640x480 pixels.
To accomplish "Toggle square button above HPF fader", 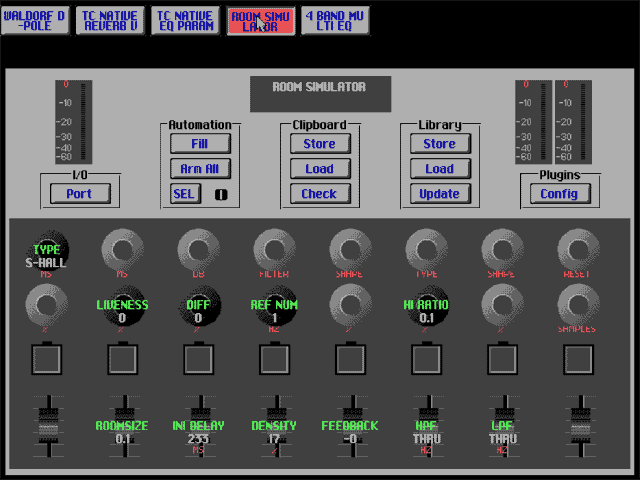I will coord(426,359).
